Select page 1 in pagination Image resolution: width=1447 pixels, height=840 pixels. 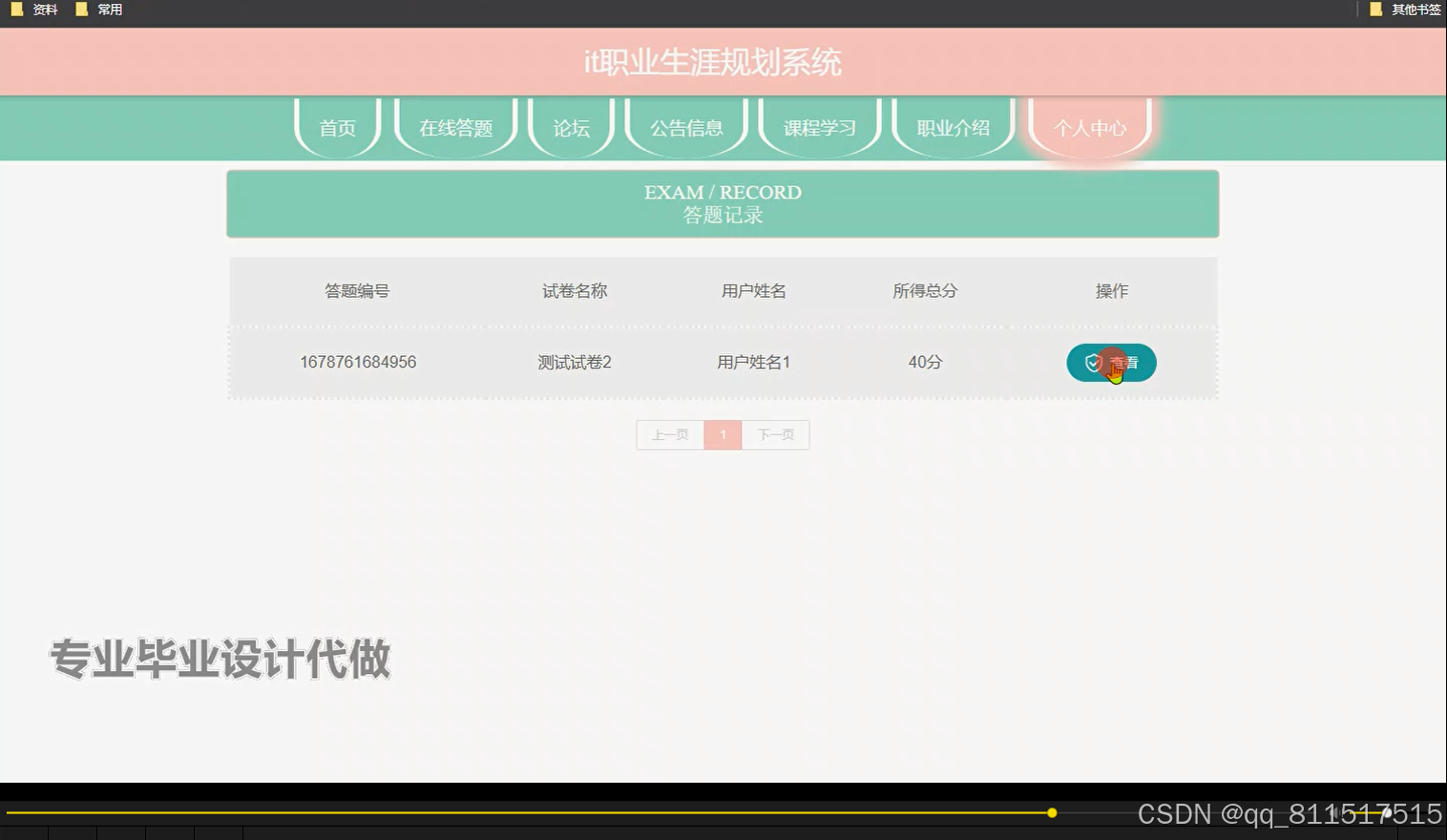tap(723, 435)
